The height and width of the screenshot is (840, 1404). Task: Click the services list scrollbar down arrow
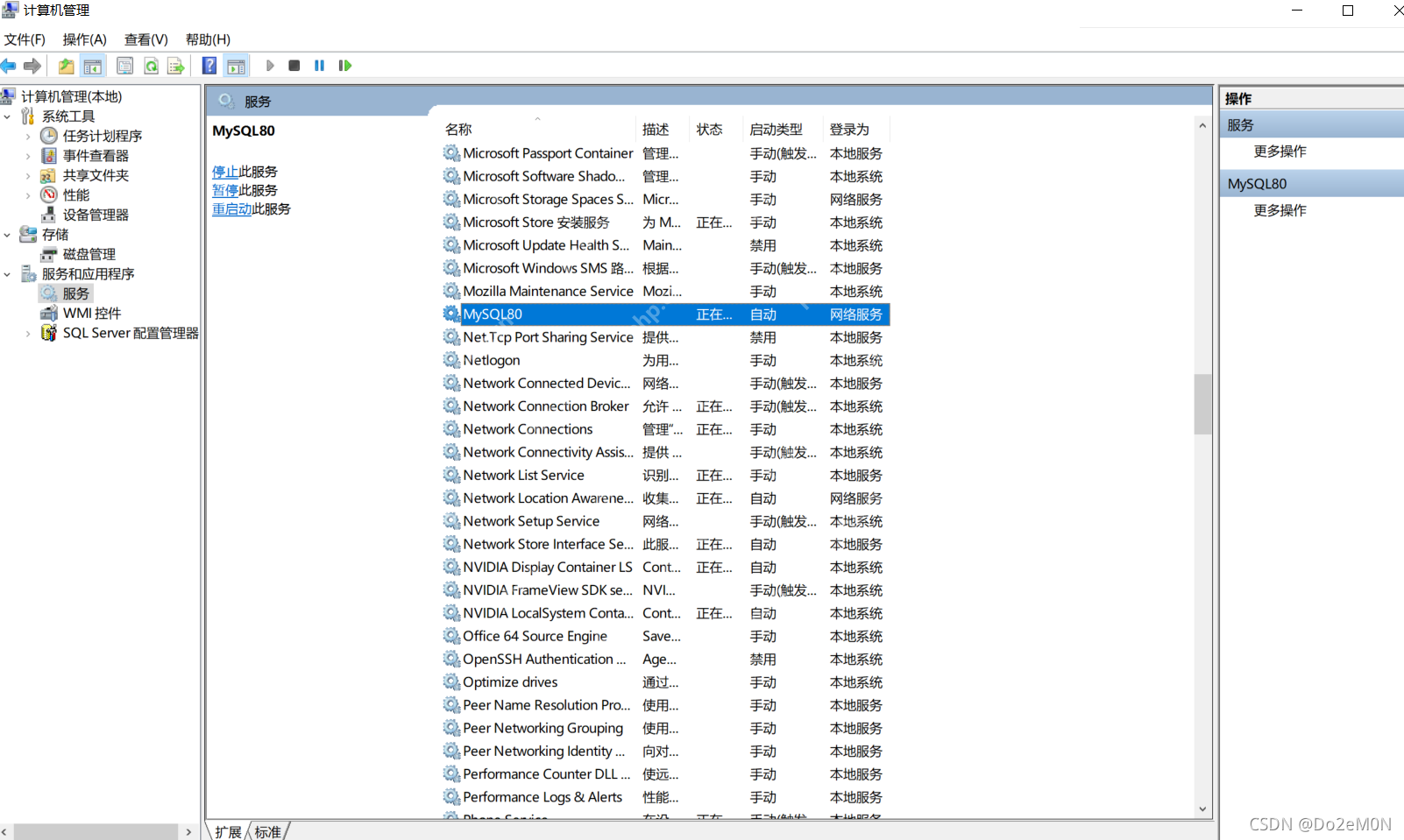[x=1202, y=809]
